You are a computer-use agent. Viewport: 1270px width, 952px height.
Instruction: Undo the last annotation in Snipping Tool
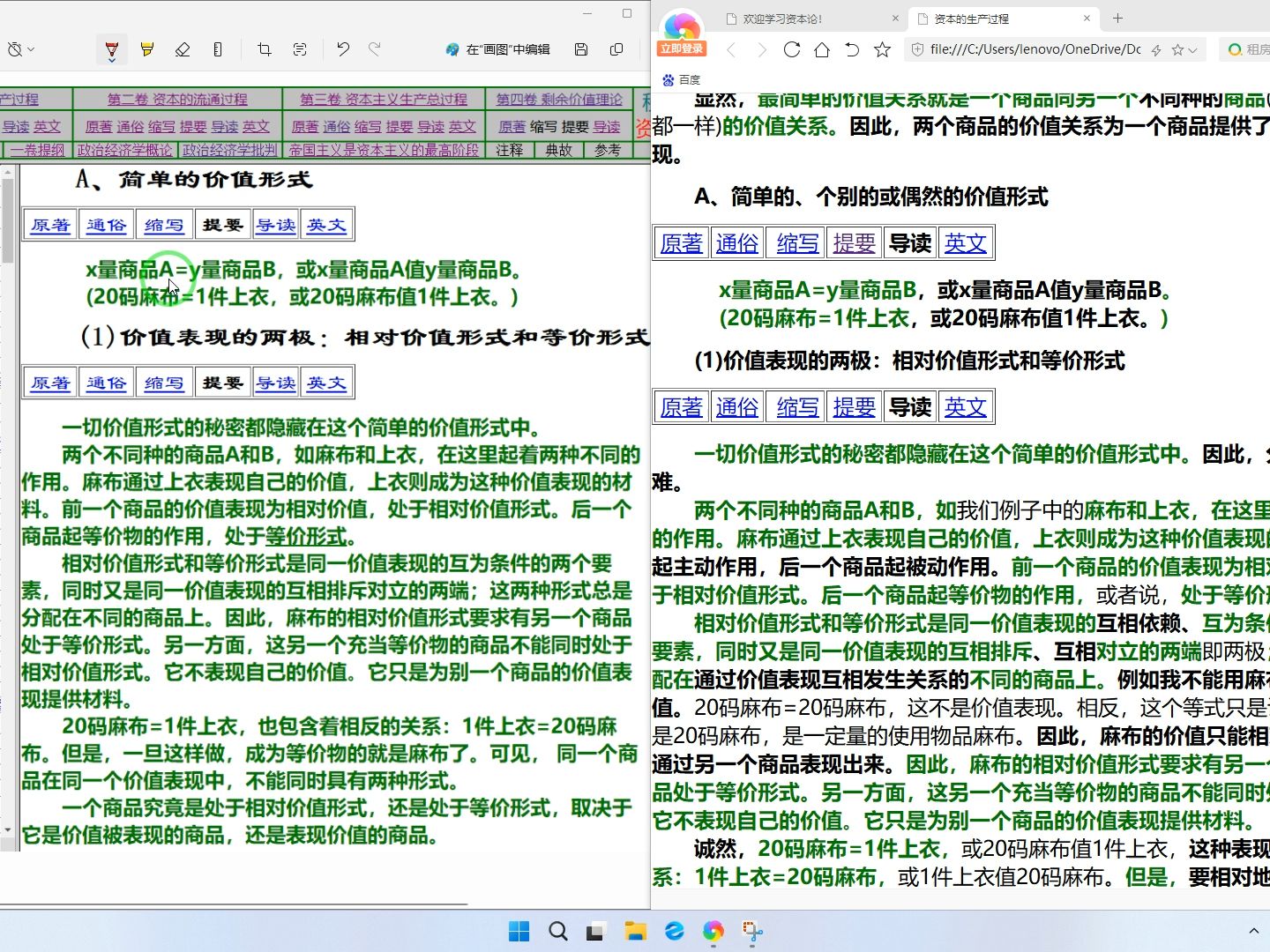click(343, 49)
